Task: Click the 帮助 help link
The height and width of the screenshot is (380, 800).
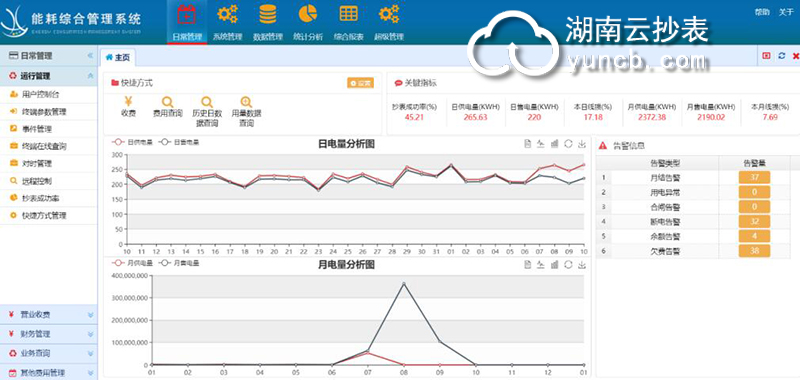Action: [762, 12]
